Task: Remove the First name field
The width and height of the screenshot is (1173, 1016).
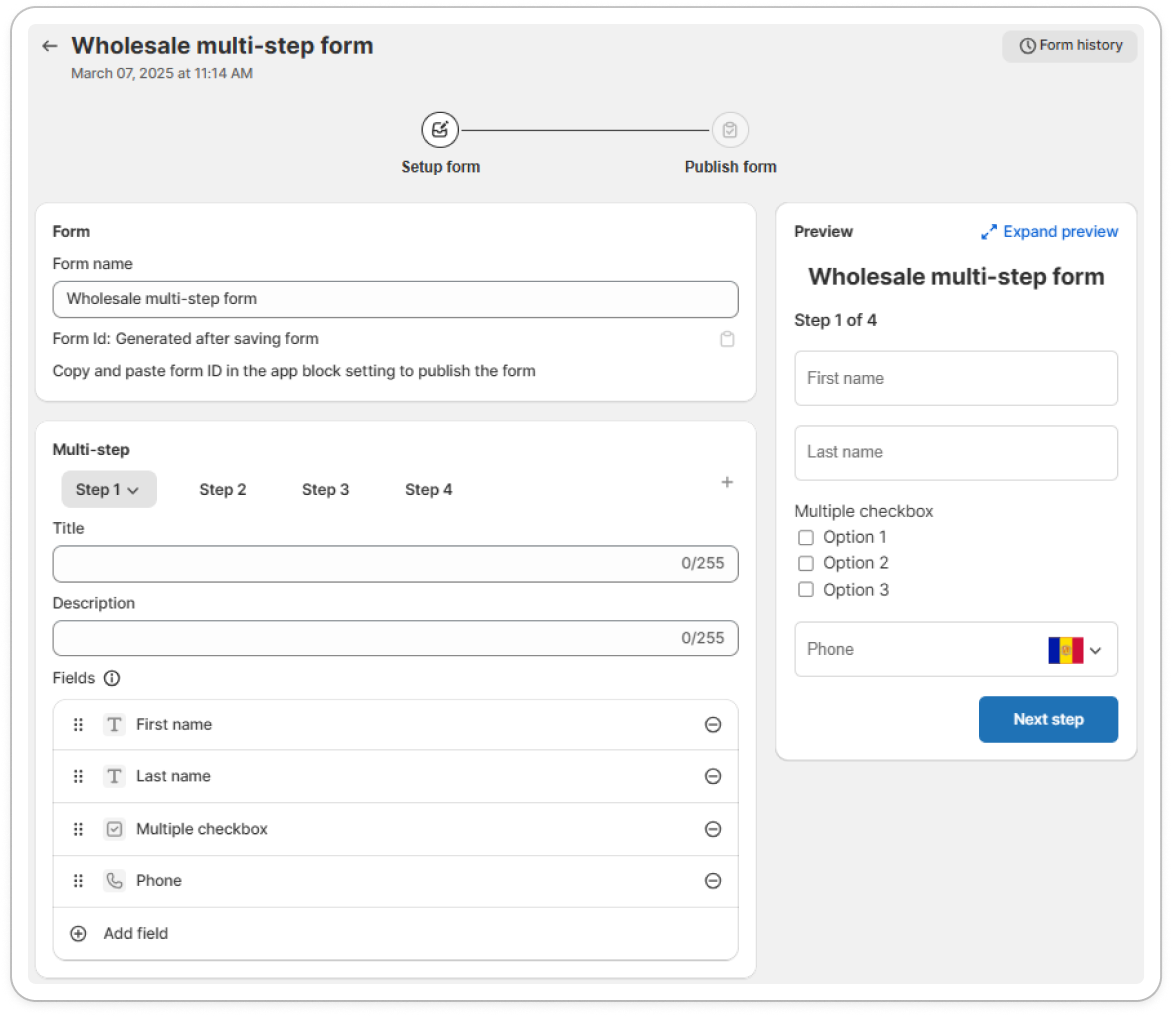Action: pos(713,725)
